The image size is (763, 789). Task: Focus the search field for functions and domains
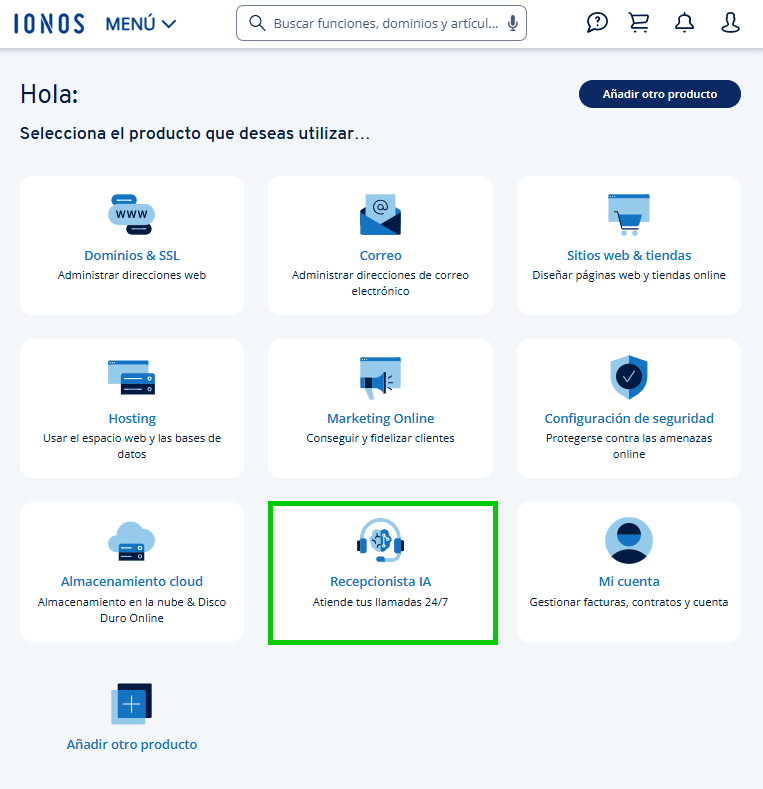coord(381,23)
